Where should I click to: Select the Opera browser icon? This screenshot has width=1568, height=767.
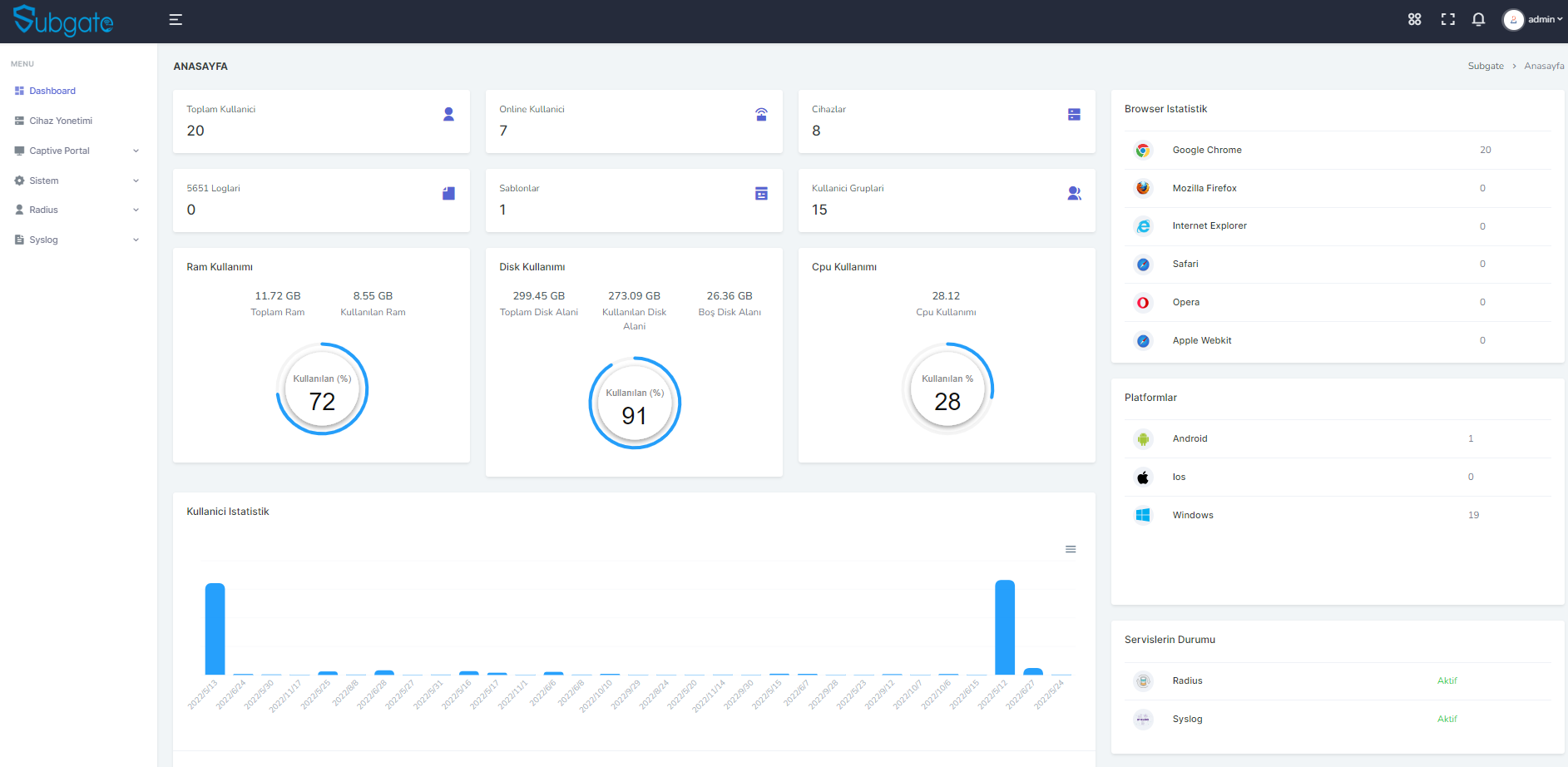point(1143,302)
